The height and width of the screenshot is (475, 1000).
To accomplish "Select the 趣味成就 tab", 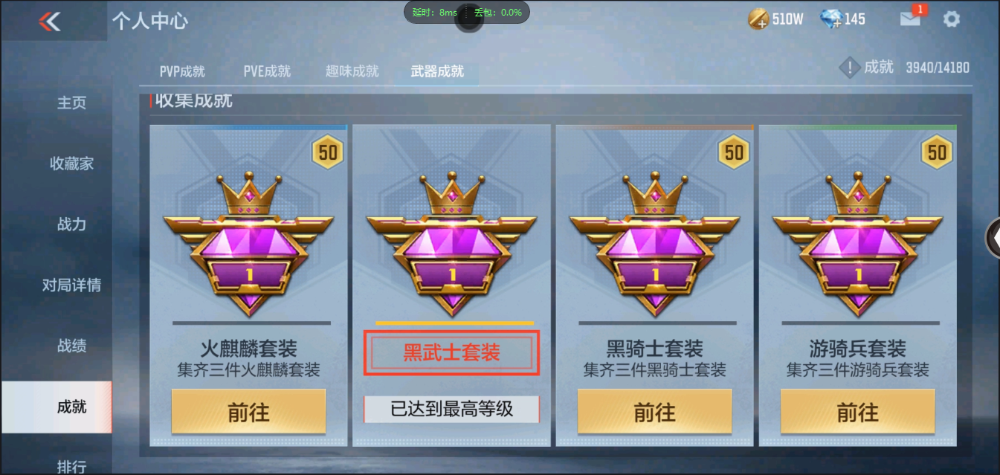I will tap(352, 71).
